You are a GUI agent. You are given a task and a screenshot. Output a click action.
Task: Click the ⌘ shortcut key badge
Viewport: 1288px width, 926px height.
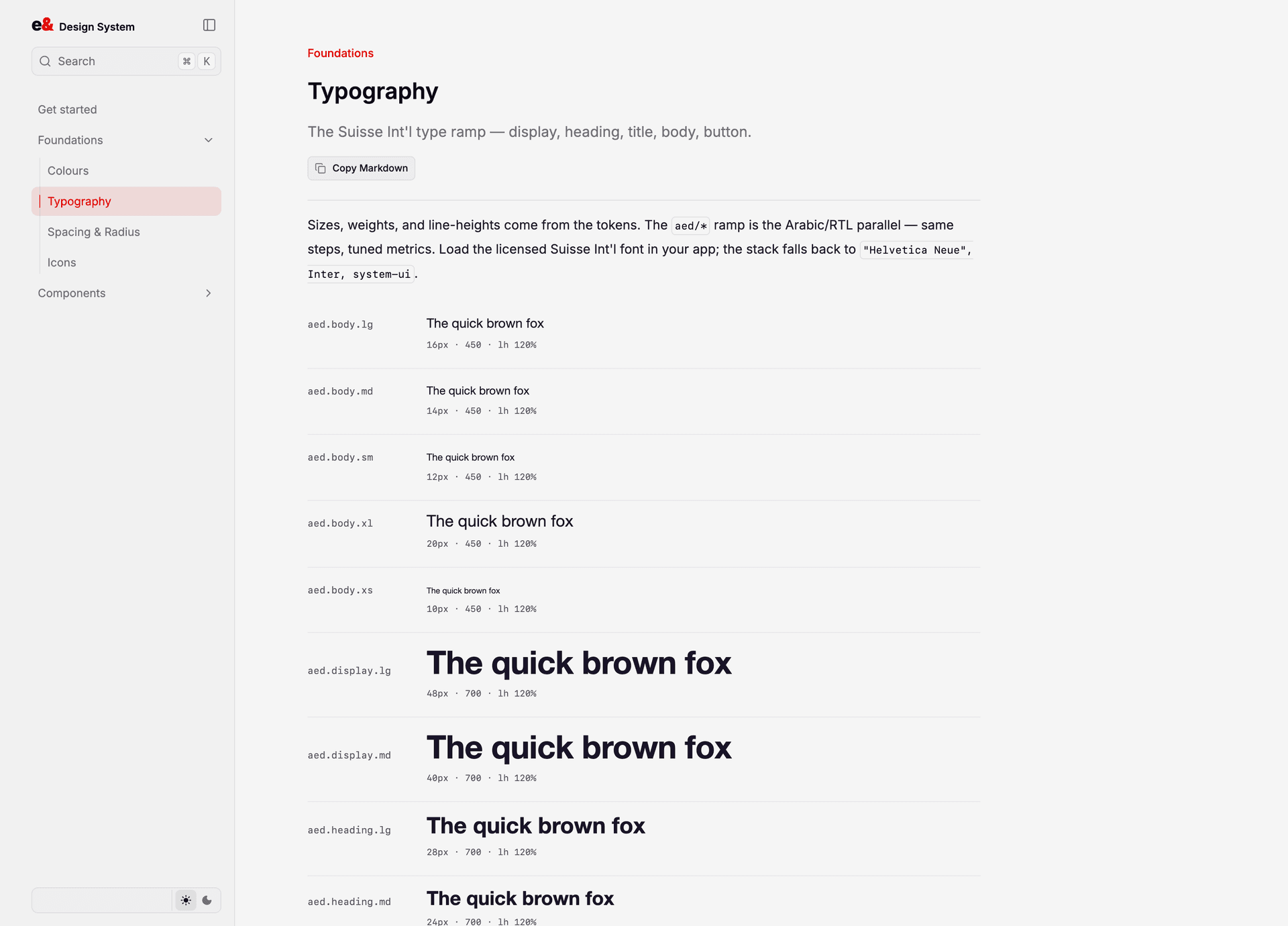click(x=187, y=61)
